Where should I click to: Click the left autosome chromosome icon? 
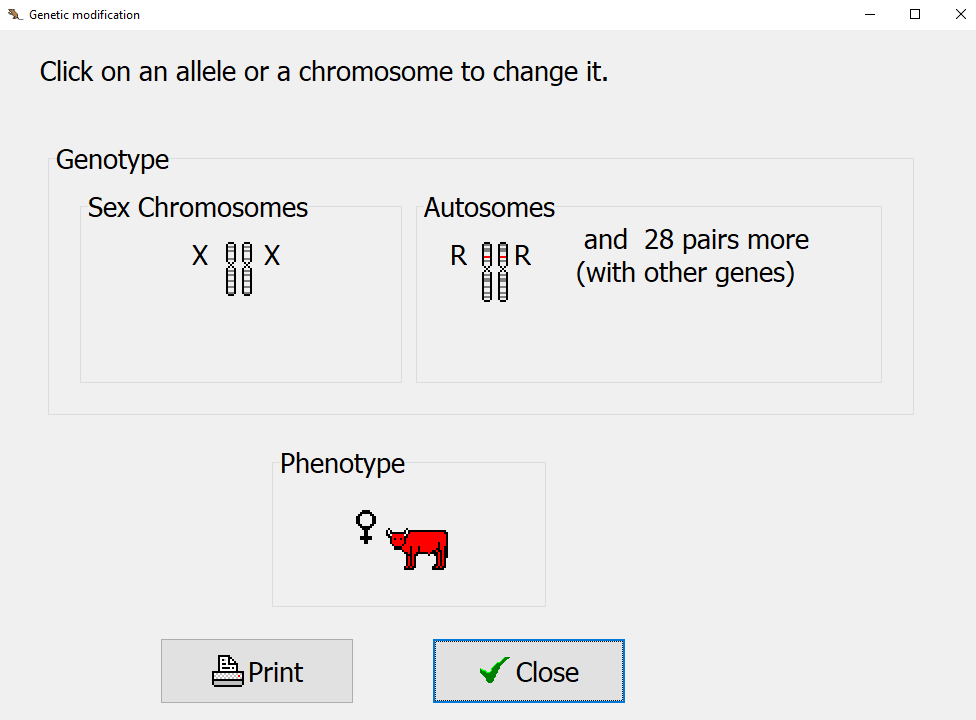(x=488, y=272)
